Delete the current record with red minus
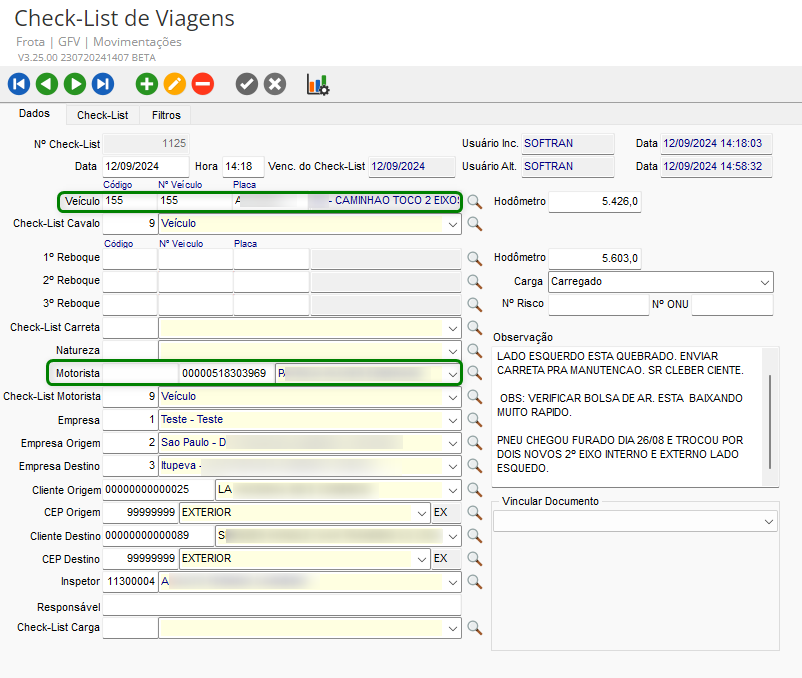 click(x=203, y=85)
